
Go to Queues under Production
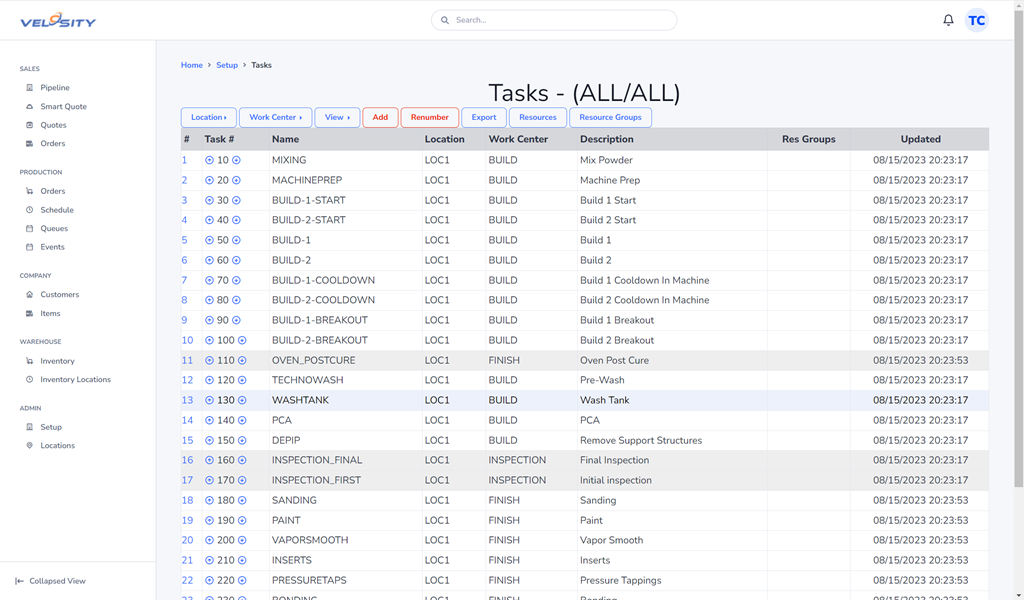click(x=54, y=229)
